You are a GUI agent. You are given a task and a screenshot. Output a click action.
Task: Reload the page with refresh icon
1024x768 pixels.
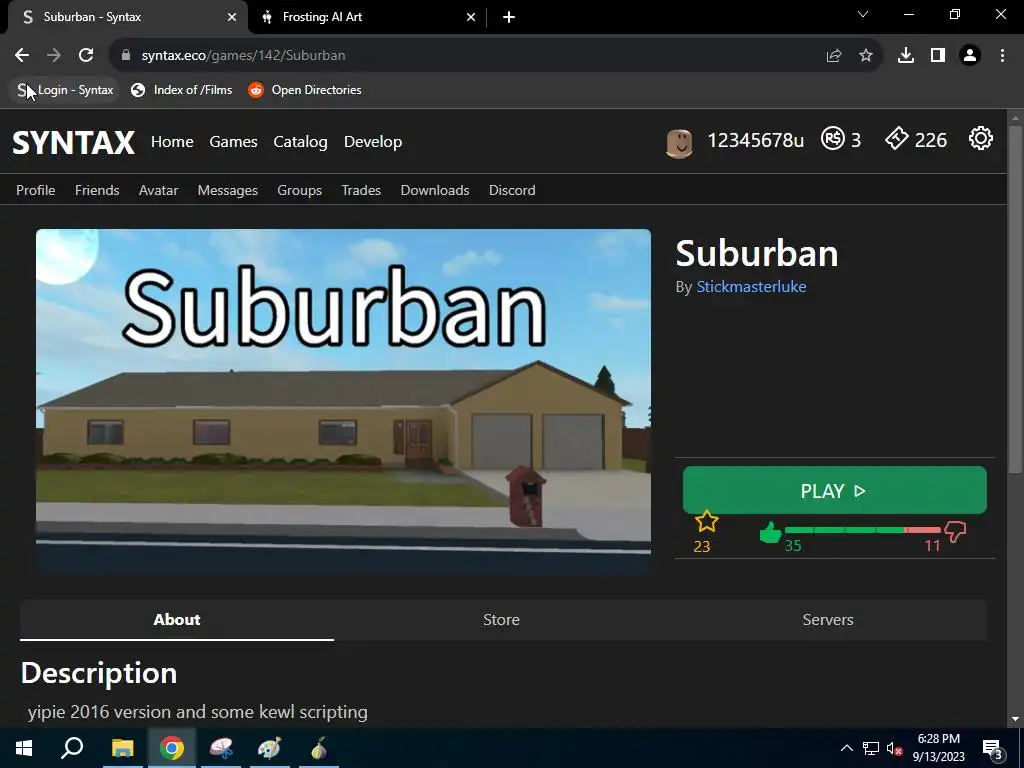86,56
